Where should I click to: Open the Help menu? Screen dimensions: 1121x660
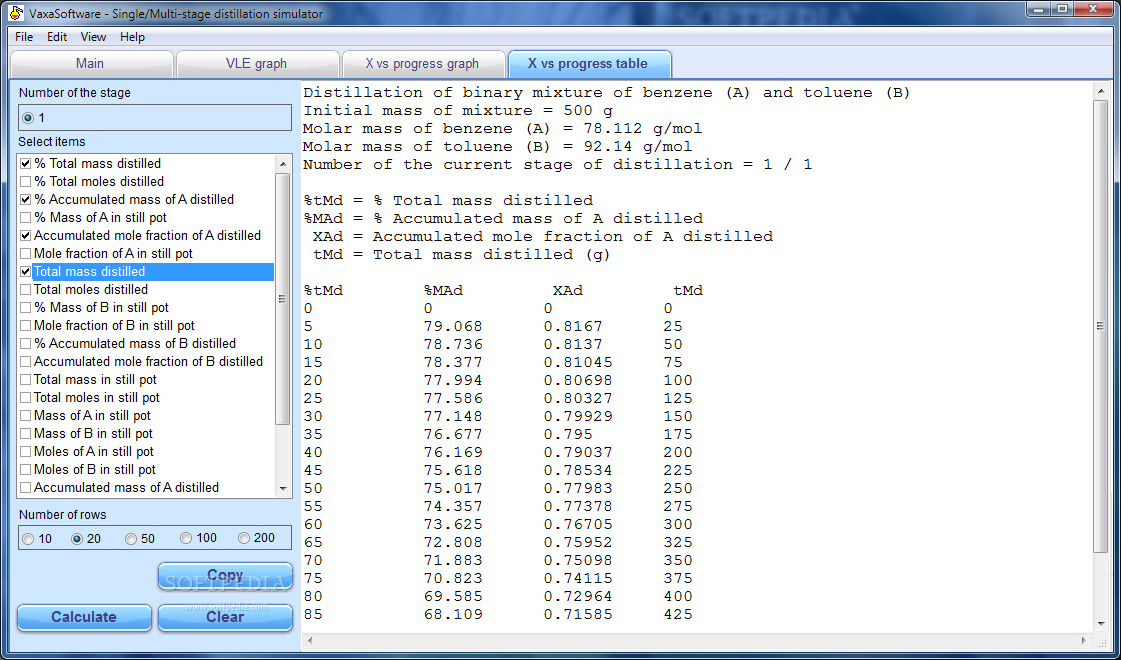[132, 37]
